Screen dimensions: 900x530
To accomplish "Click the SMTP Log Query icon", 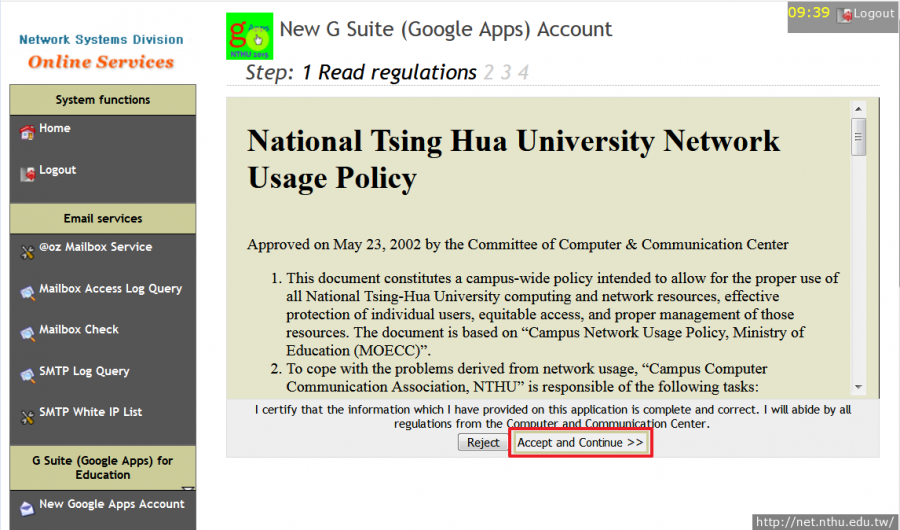I will (x=27, y=375).
